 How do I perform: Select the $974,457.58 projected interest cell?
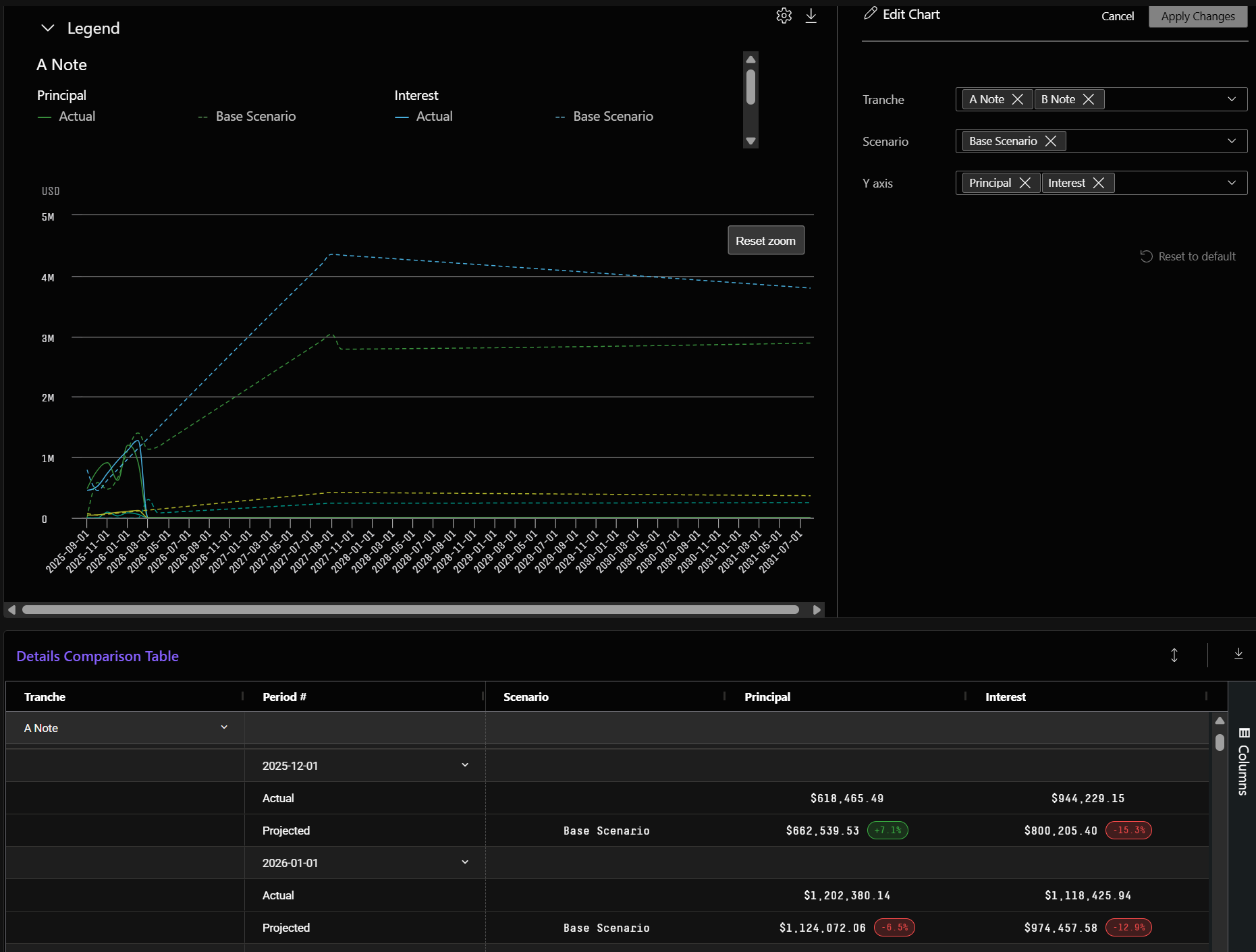coord(1061,928)
